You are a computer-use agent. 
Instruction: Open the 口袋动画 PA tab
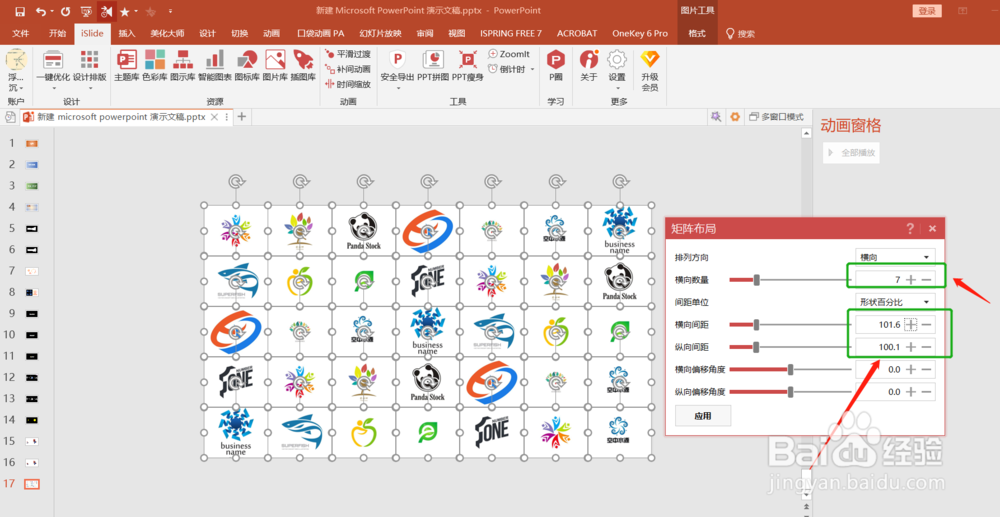[320, 33]
